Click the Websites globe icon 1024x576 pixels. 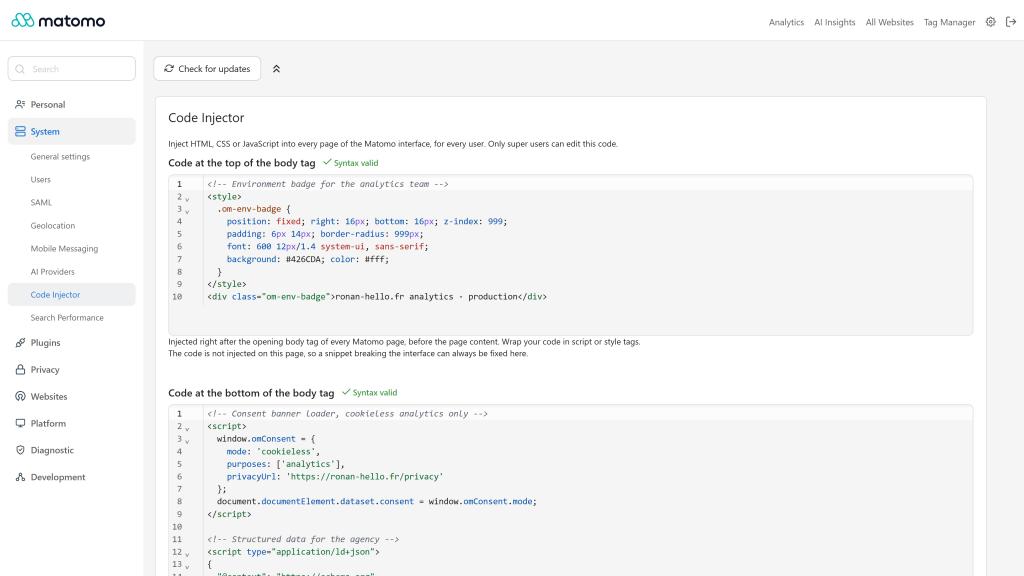(20, 396)
